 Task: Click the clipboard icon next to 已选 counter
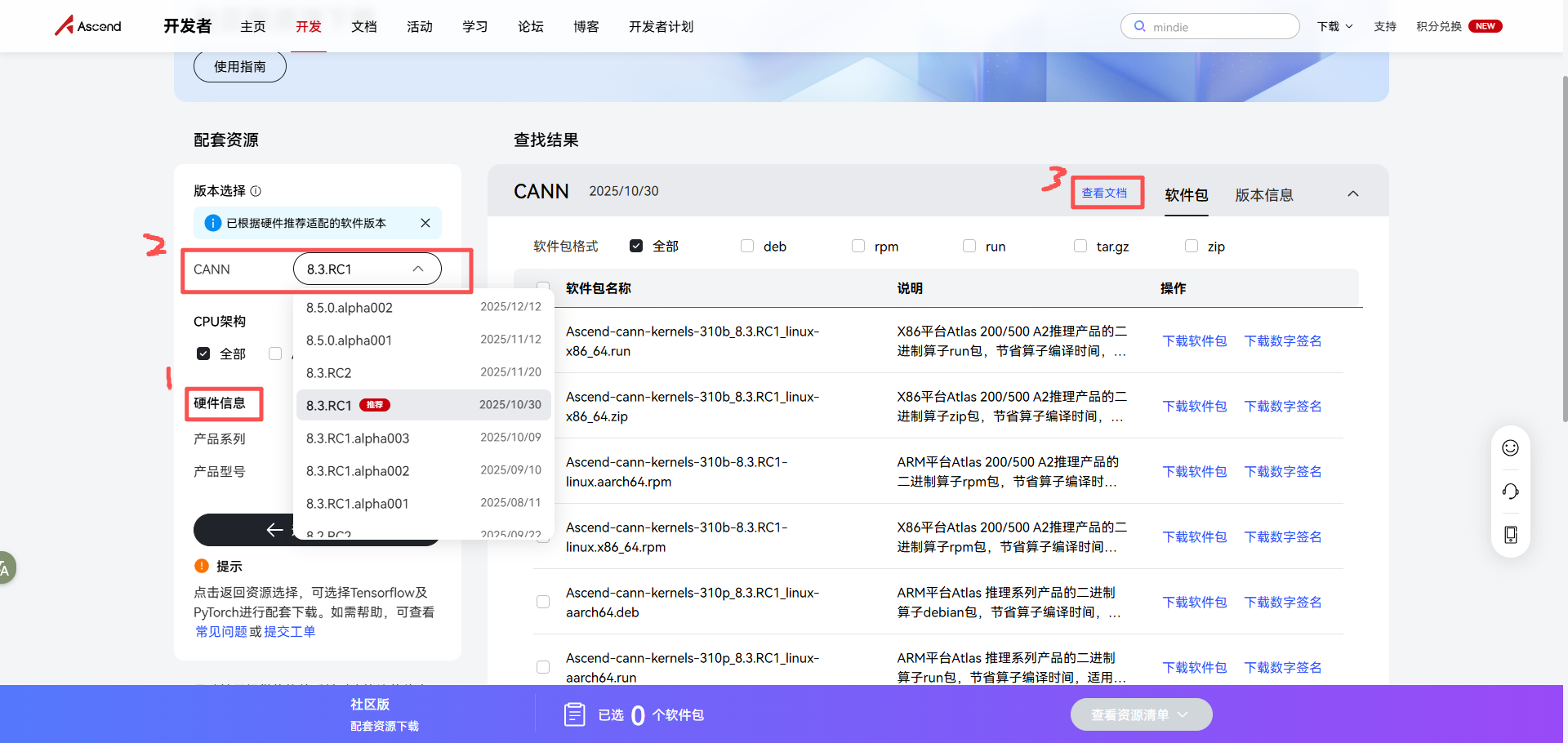pyautogui.click(x=574, y=714)
